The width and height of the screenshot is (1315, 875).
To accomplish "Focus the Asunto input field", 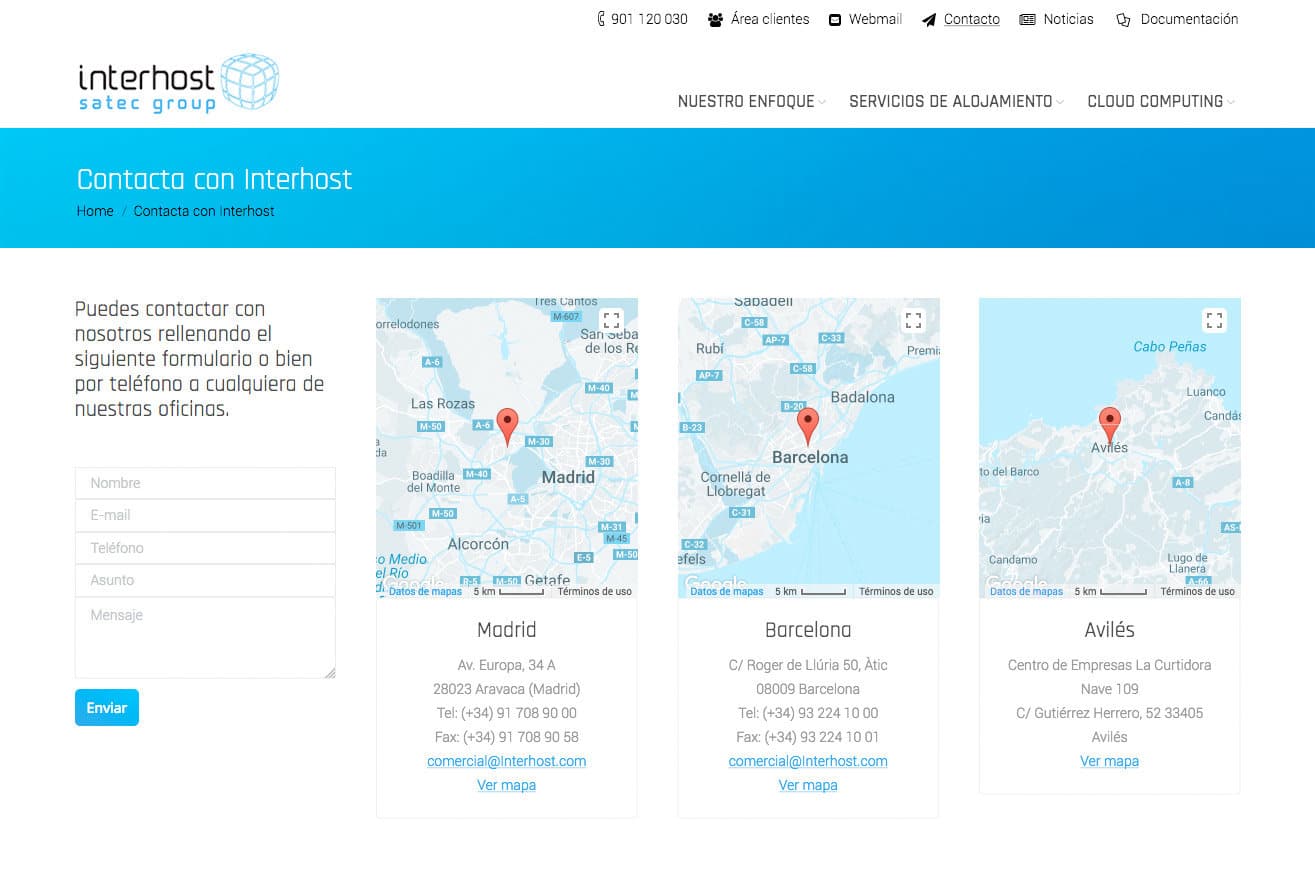I will pos(205,580).
